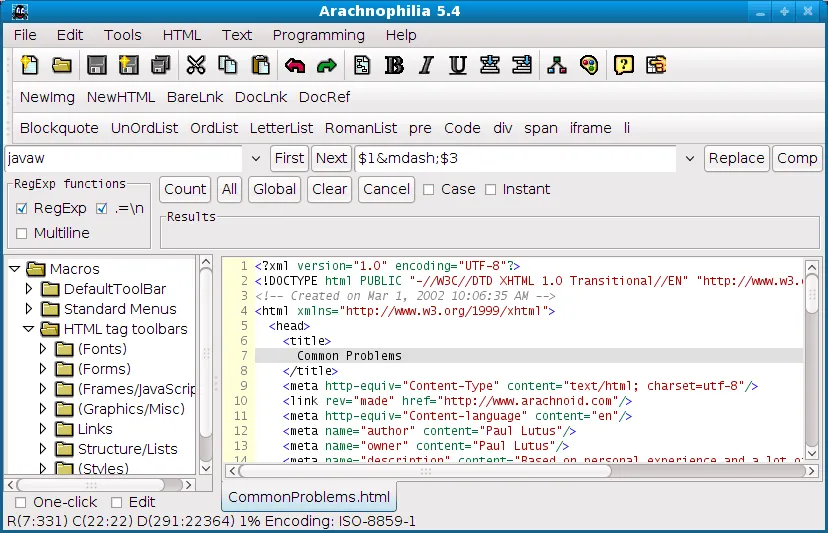Click the green Redo arrow icon
The image size is (828, 533).
(326, 66)
